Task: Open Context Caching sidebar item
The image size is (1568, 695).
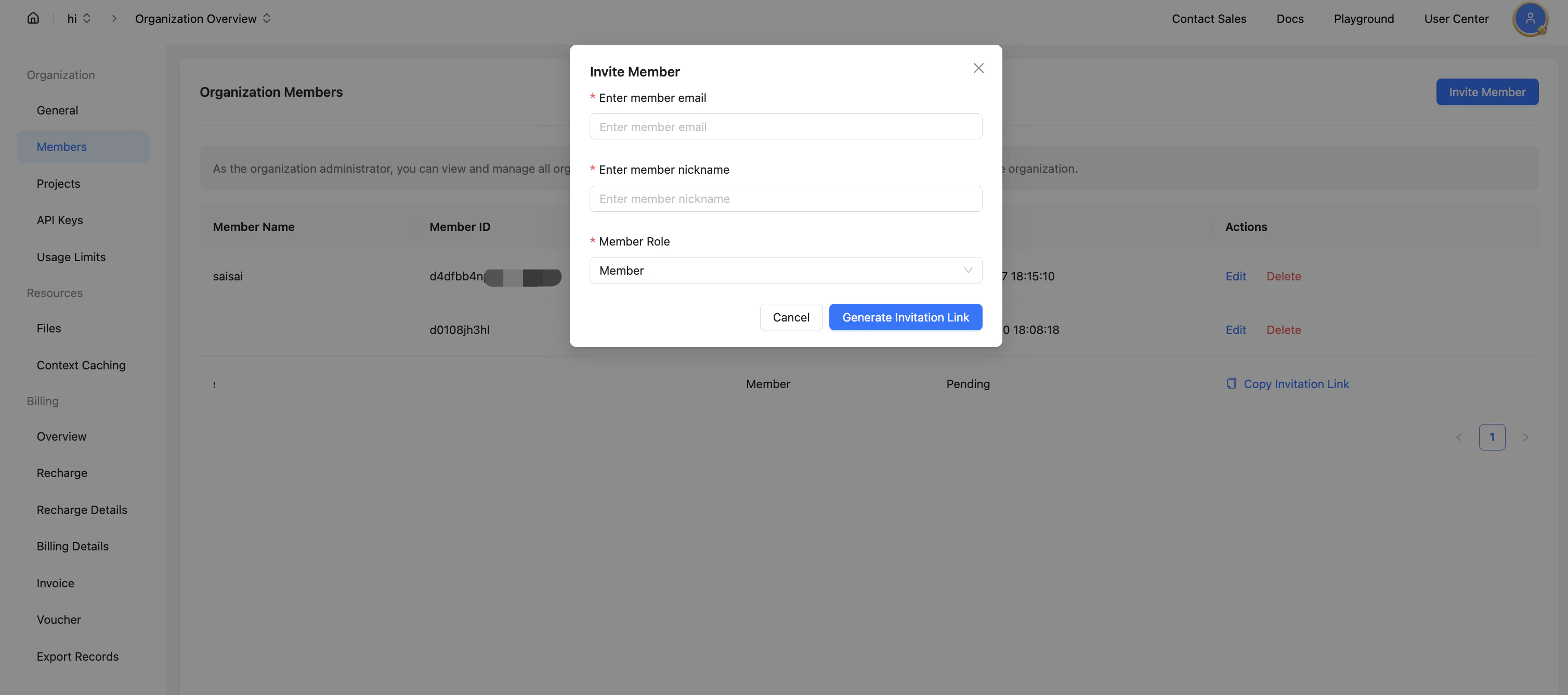Action: click(x=81, y=366)
